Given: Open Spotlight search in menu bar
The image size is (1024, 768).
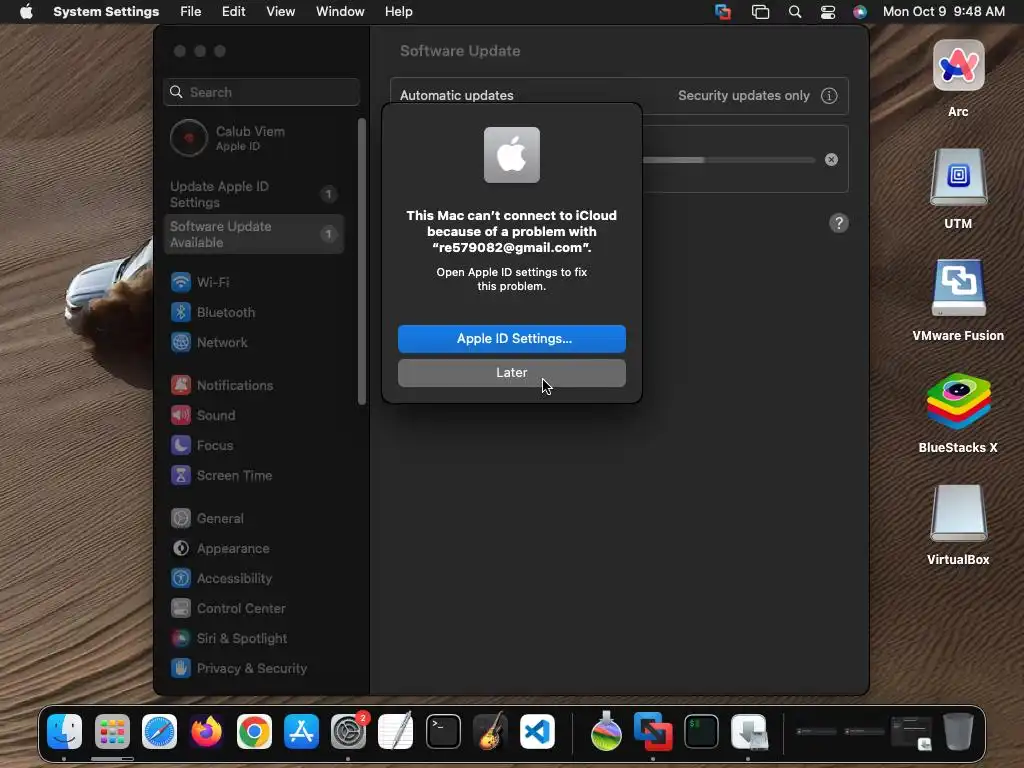Looking at the screenshot, I should [x=795, y=12].
